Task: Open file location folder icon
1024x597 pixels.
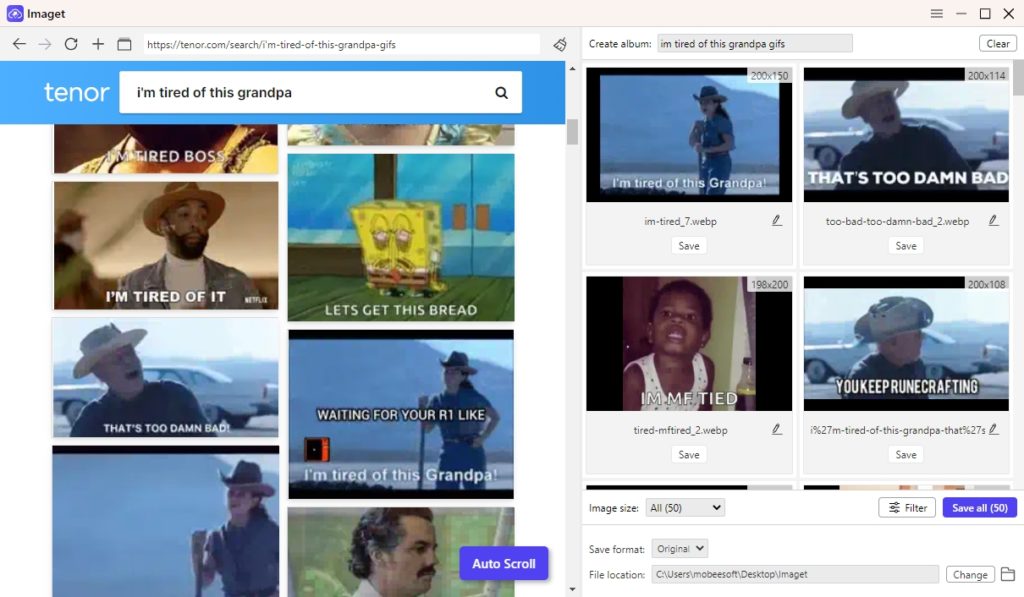Action: (x=1008, y=574)
